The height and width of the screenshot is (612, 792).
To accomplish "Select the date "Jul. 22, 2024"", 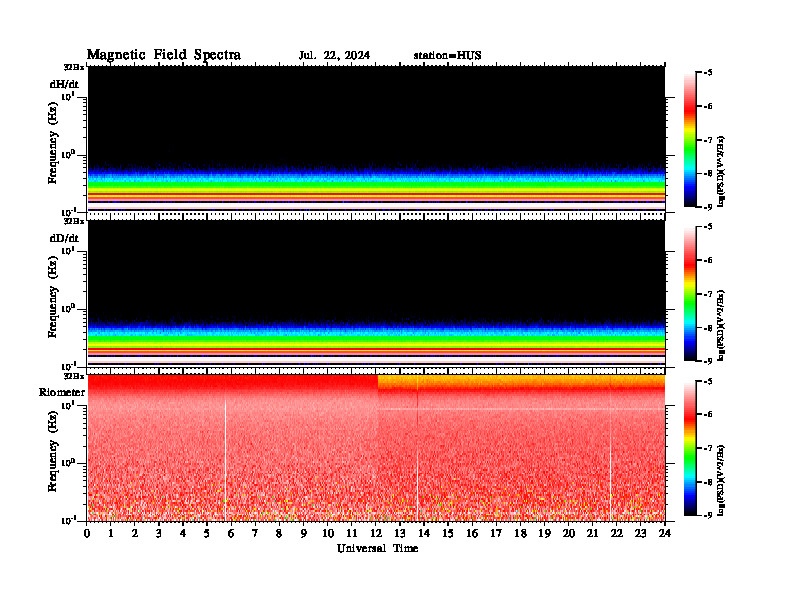I will (334, 56).
